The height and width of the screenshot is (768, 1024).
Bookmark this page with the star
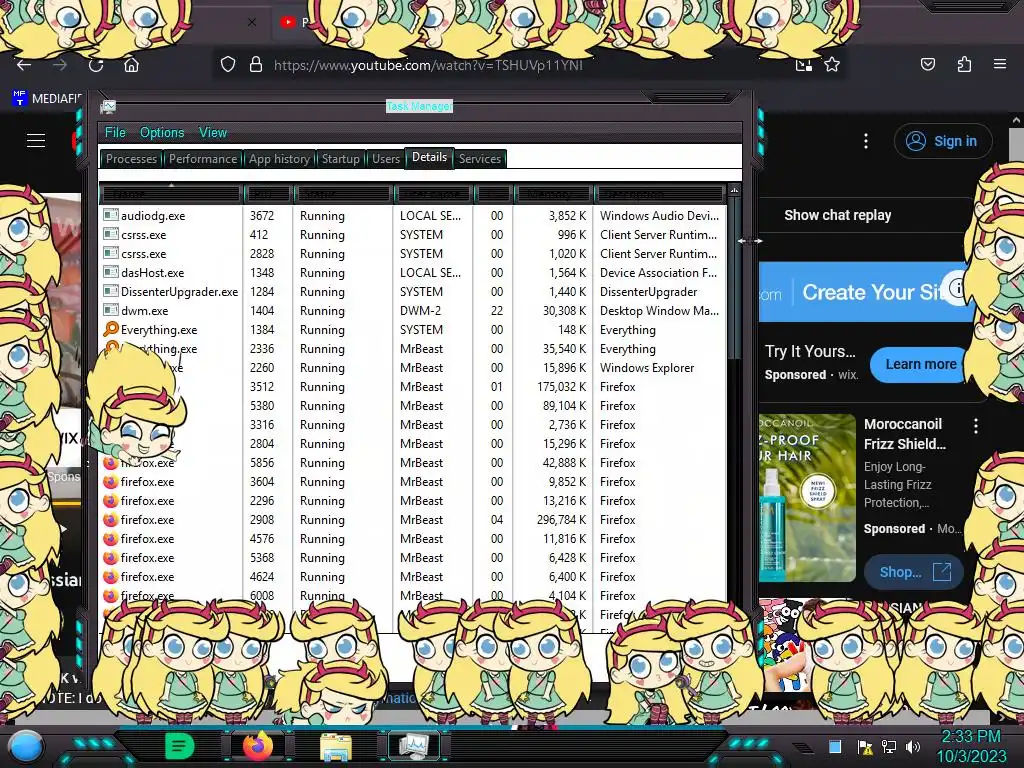(831, 65)
